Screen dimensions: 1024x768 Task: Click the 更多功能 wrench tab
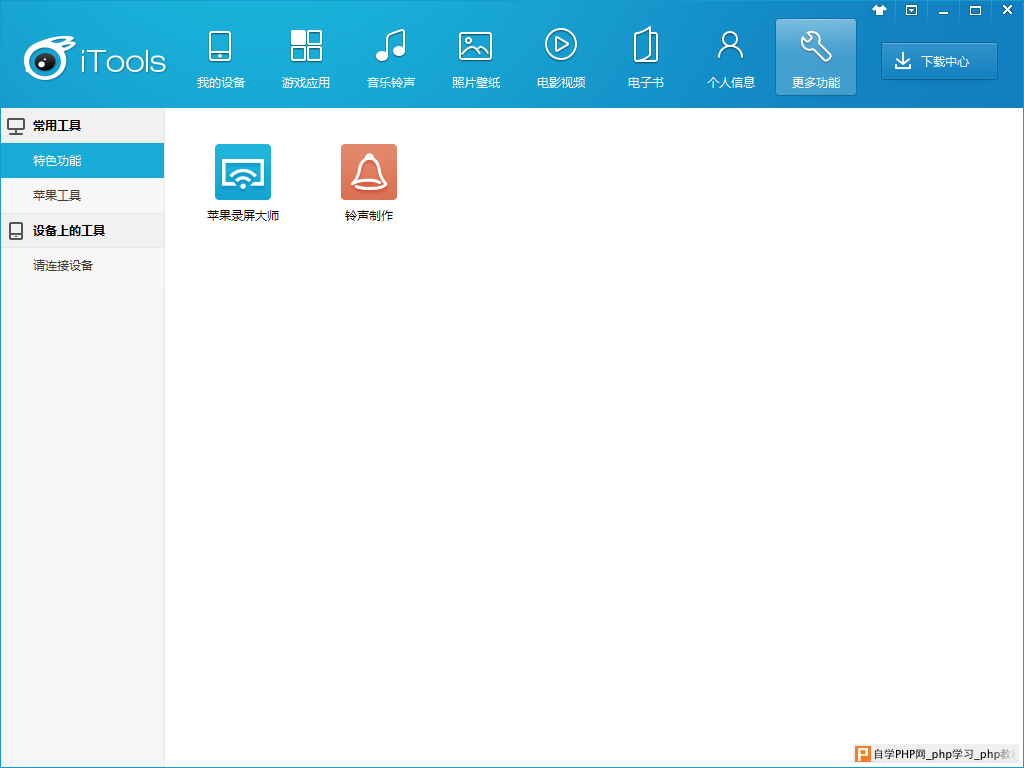pos(816,57)
